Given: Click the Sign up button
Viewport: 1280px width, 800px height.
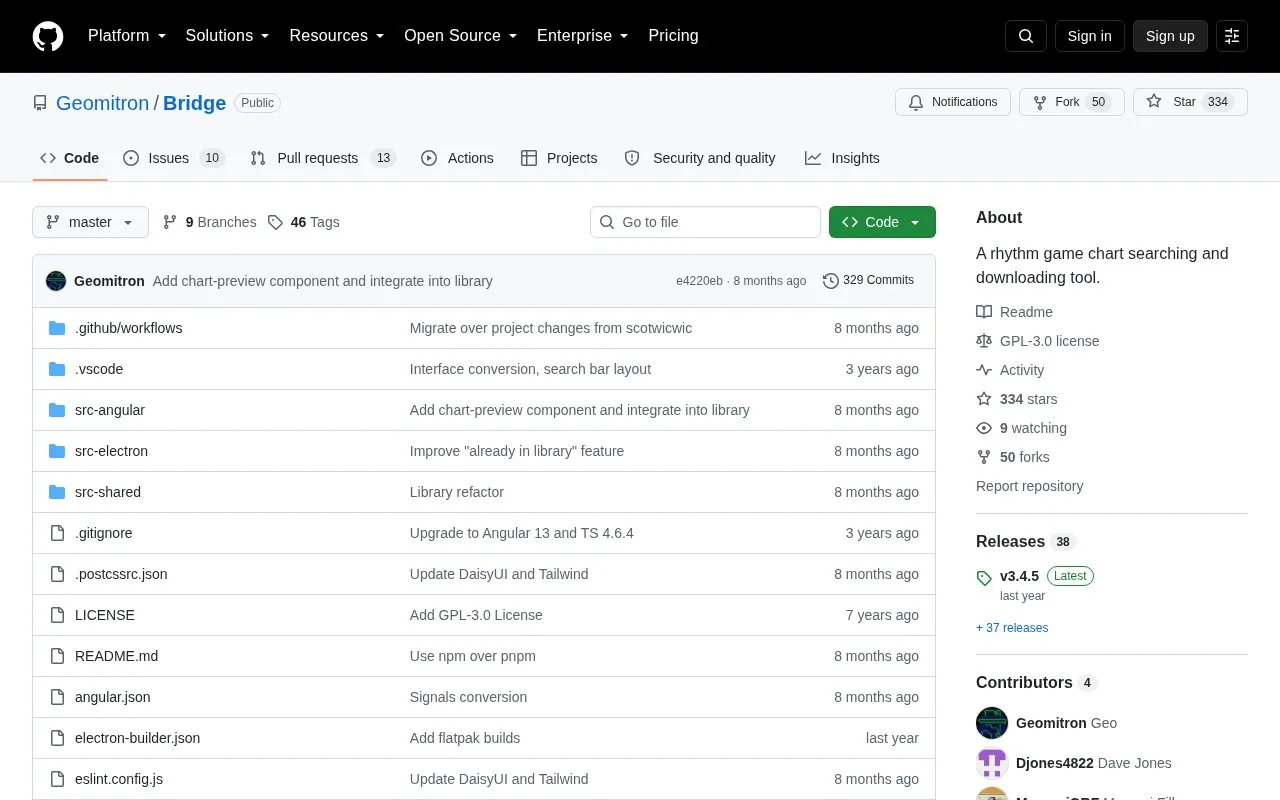Looking at the screenshot, I should point(1170,36).
